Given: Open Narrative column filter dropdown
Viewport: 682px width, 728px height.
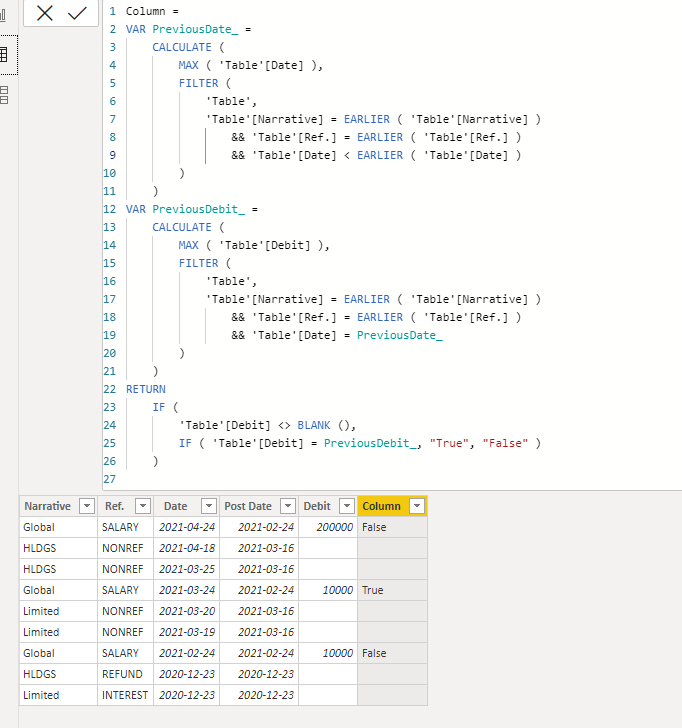Looking at the screenshot, I should tap(87, 506).
